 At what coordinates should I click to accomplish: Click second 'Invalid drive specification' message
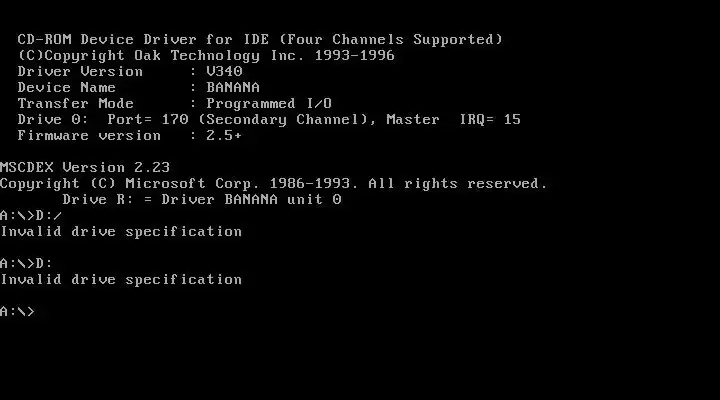121,280
